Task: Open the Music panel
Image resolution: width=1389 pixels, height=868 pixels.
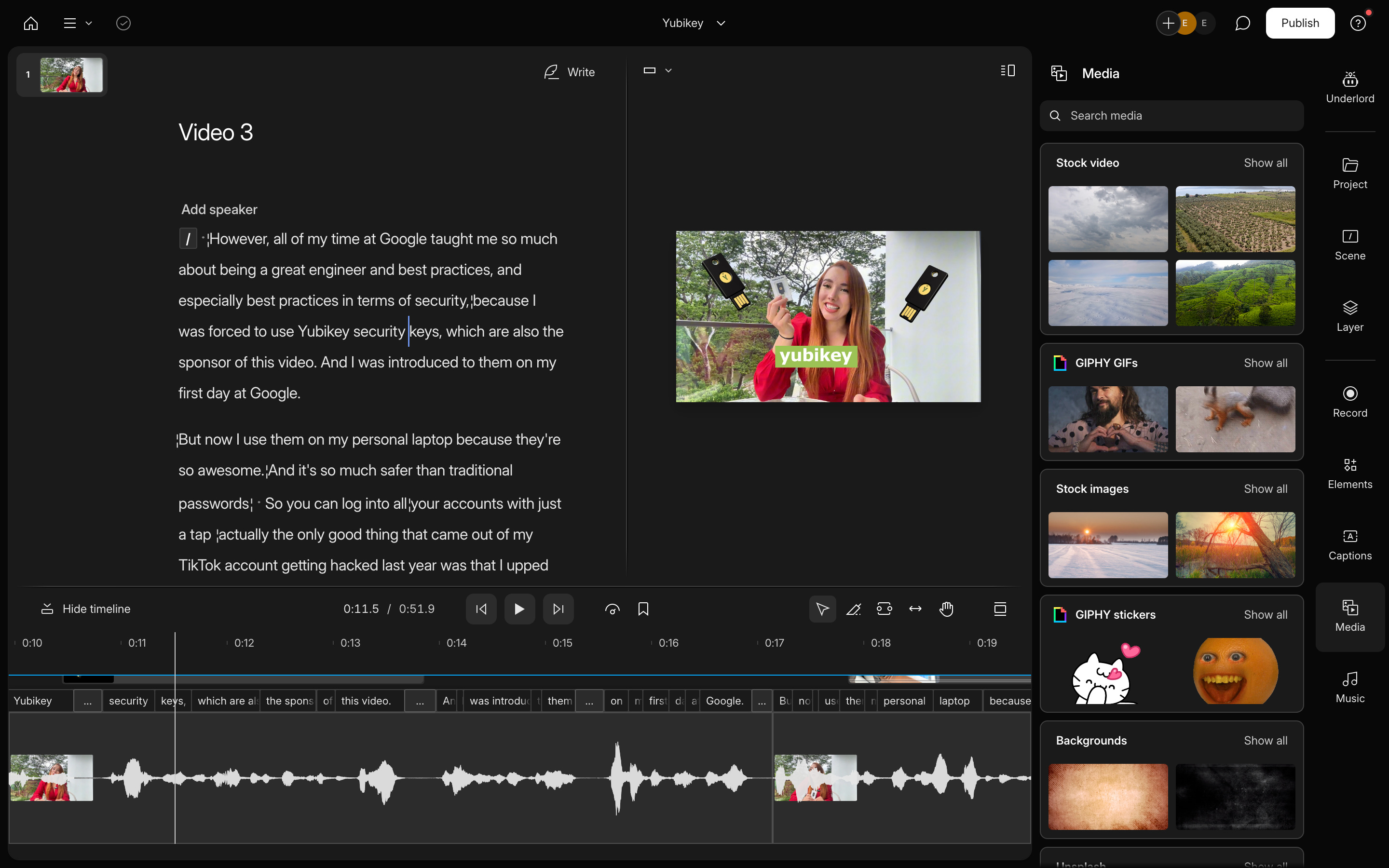Action: tap(1350, 688)
